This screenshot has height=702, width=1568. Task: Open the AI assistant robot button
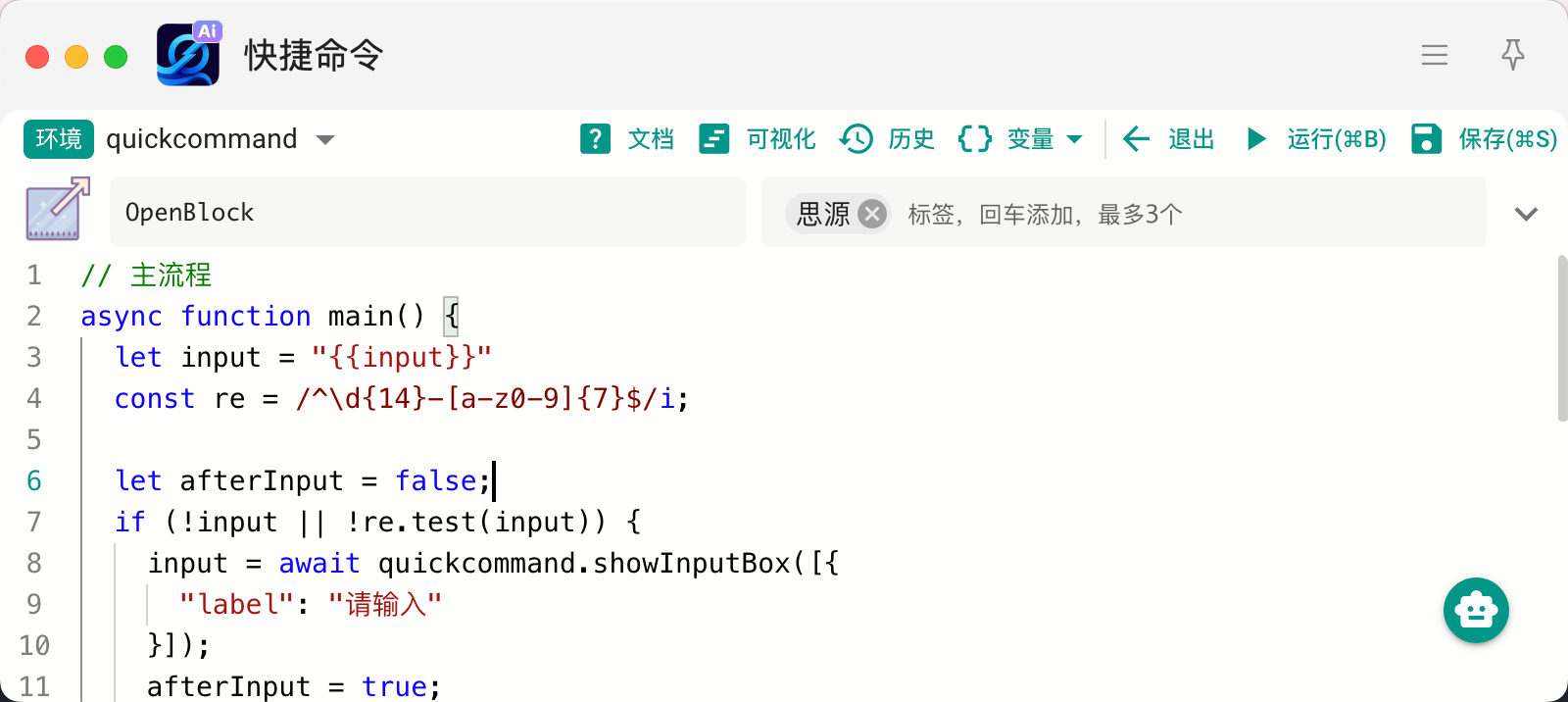(1476, 610)
